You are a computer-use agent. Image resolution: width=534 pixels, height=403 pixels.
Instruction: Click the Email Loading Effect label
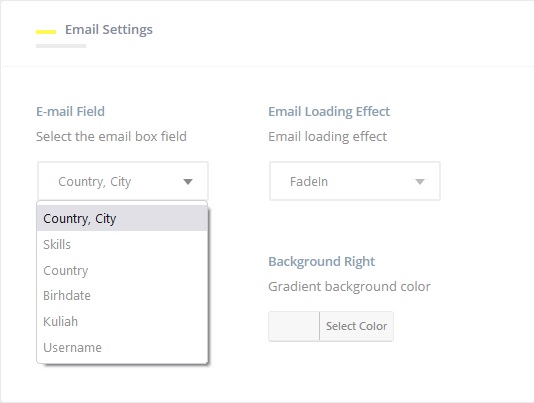pyautogui.click(x=329, y=112)
